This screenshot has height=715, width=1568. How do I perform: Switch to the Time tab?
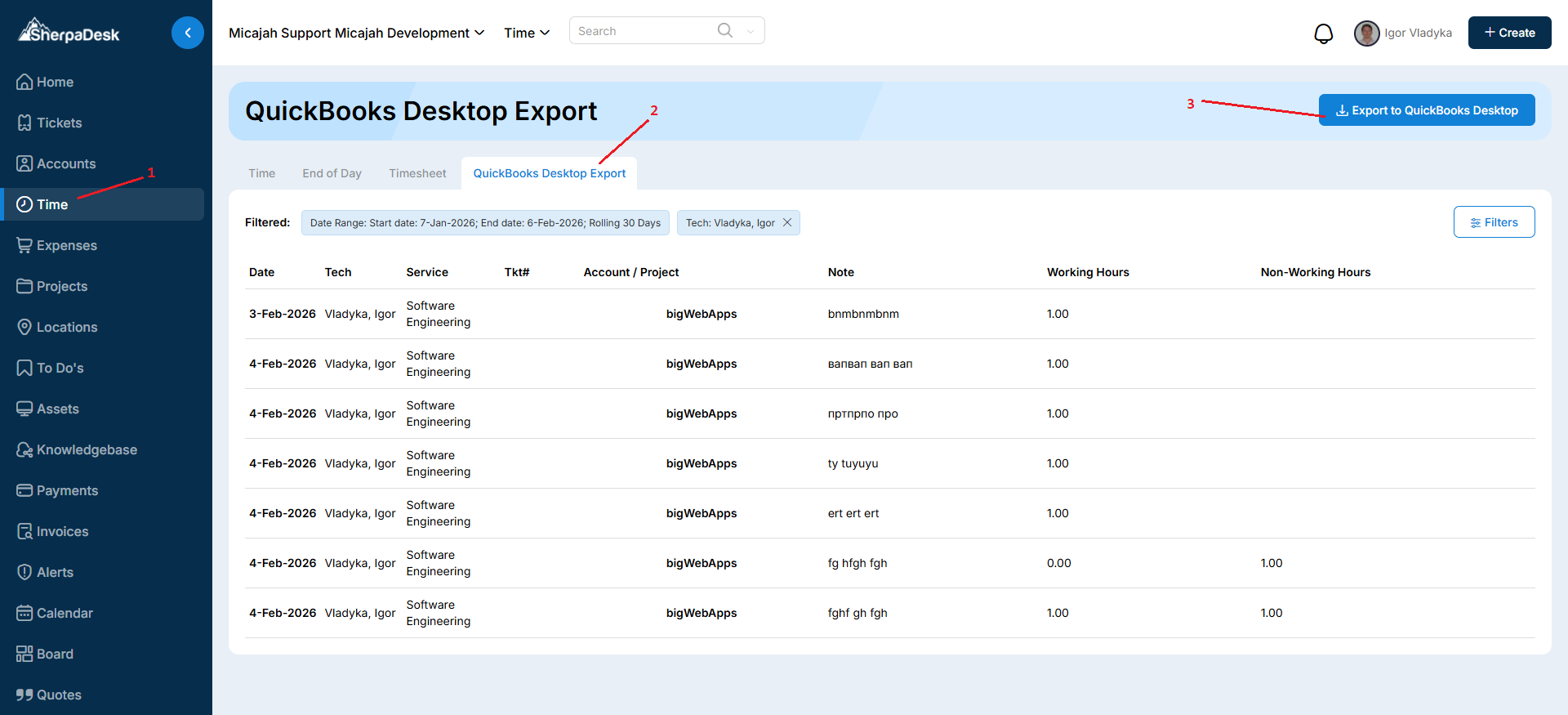(x=262, y=173)
